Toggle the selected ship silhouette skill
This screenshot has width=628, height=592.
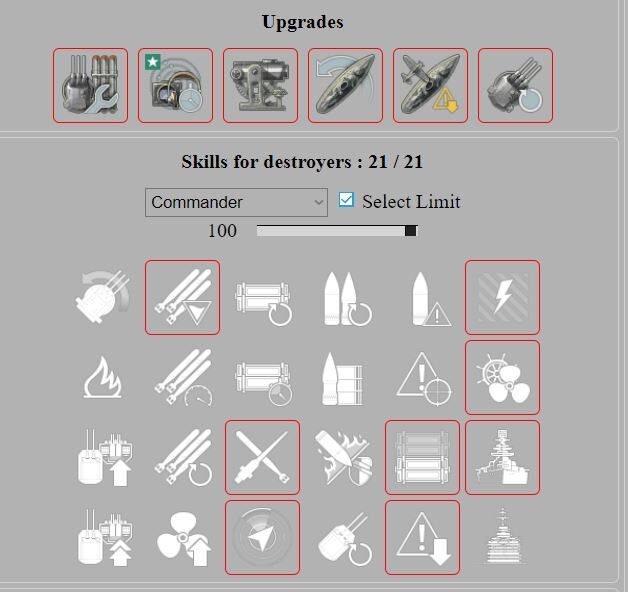pyautogui.click(x=502, y=457)
